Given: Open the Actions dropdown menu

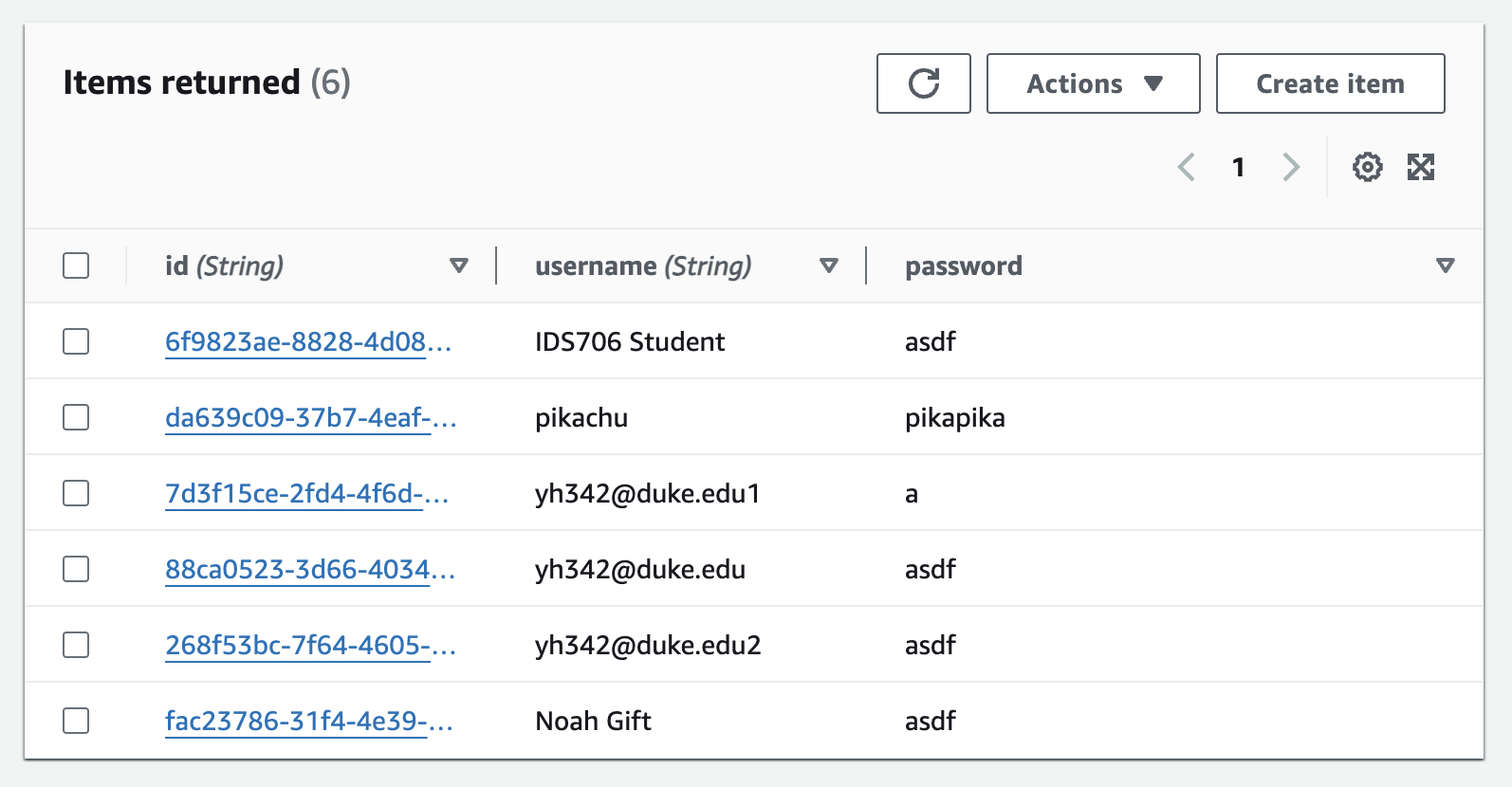Looking at the screenshot, I should point(1093,83).
